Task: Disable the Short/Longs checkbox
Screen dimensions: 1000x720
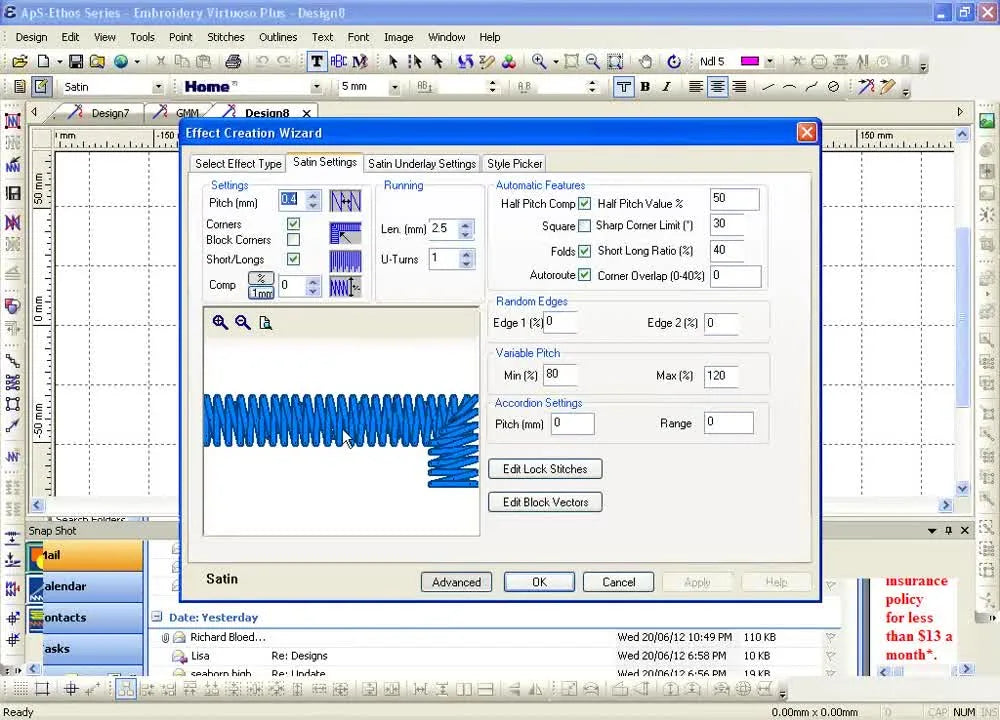Action: 293,259
